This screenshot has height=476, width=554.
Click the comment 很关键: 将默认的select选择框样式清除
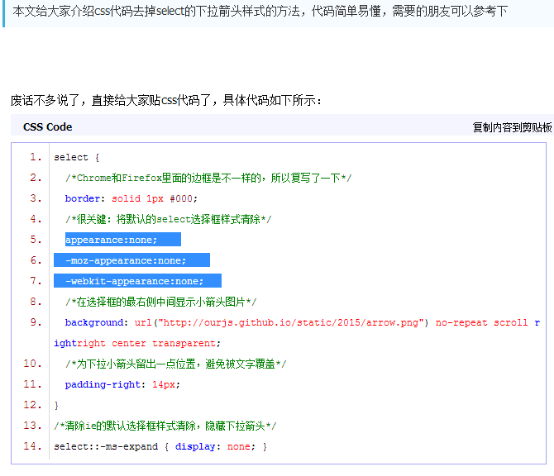168,219
